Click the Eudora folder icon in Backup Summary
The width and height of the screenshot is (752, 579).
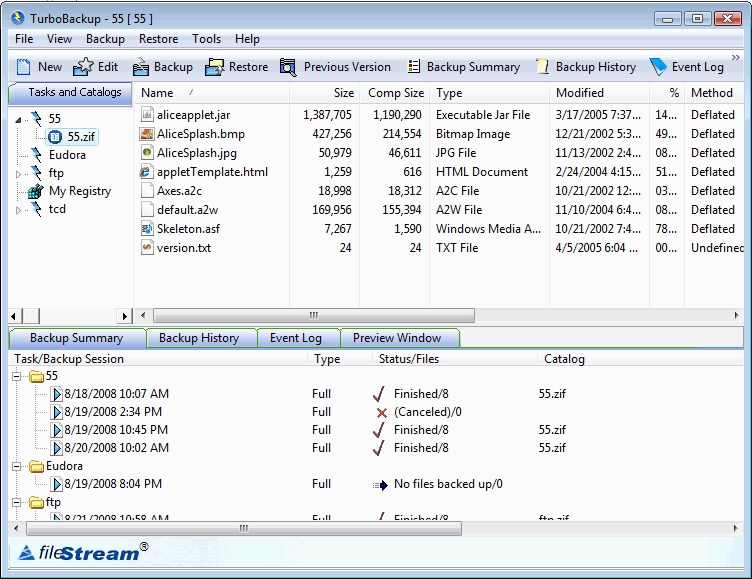click(36, 466)
